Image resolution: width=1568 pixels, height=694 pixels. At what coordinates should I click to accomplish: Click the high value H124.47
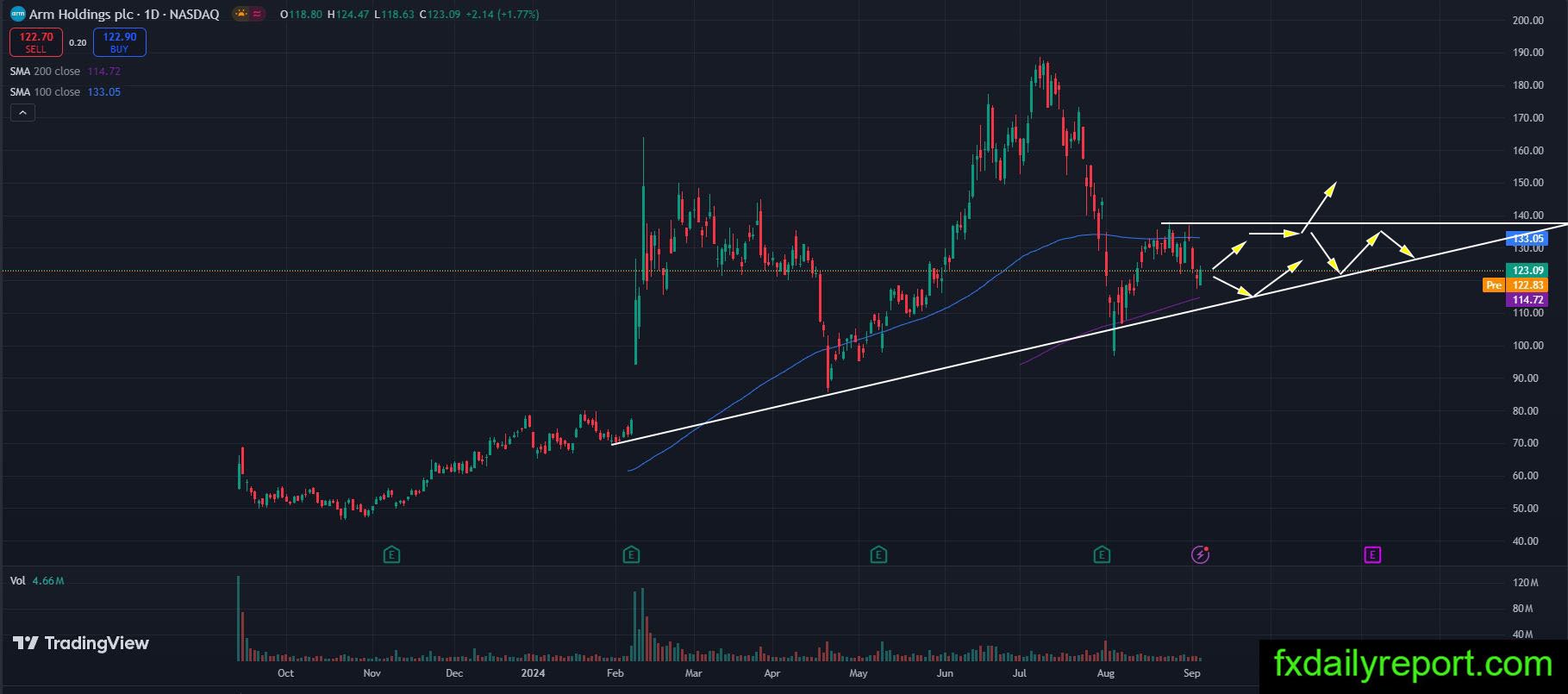[349, 15]
